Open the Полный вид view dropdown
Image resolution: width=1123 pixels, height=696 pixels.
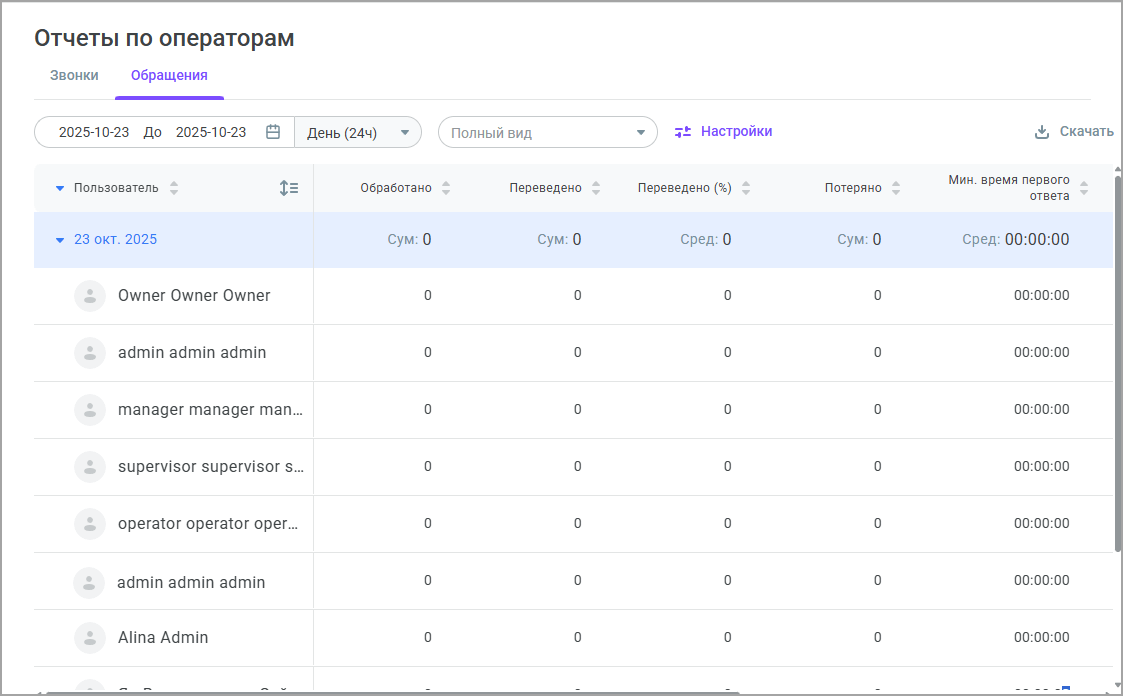(547, 132)
